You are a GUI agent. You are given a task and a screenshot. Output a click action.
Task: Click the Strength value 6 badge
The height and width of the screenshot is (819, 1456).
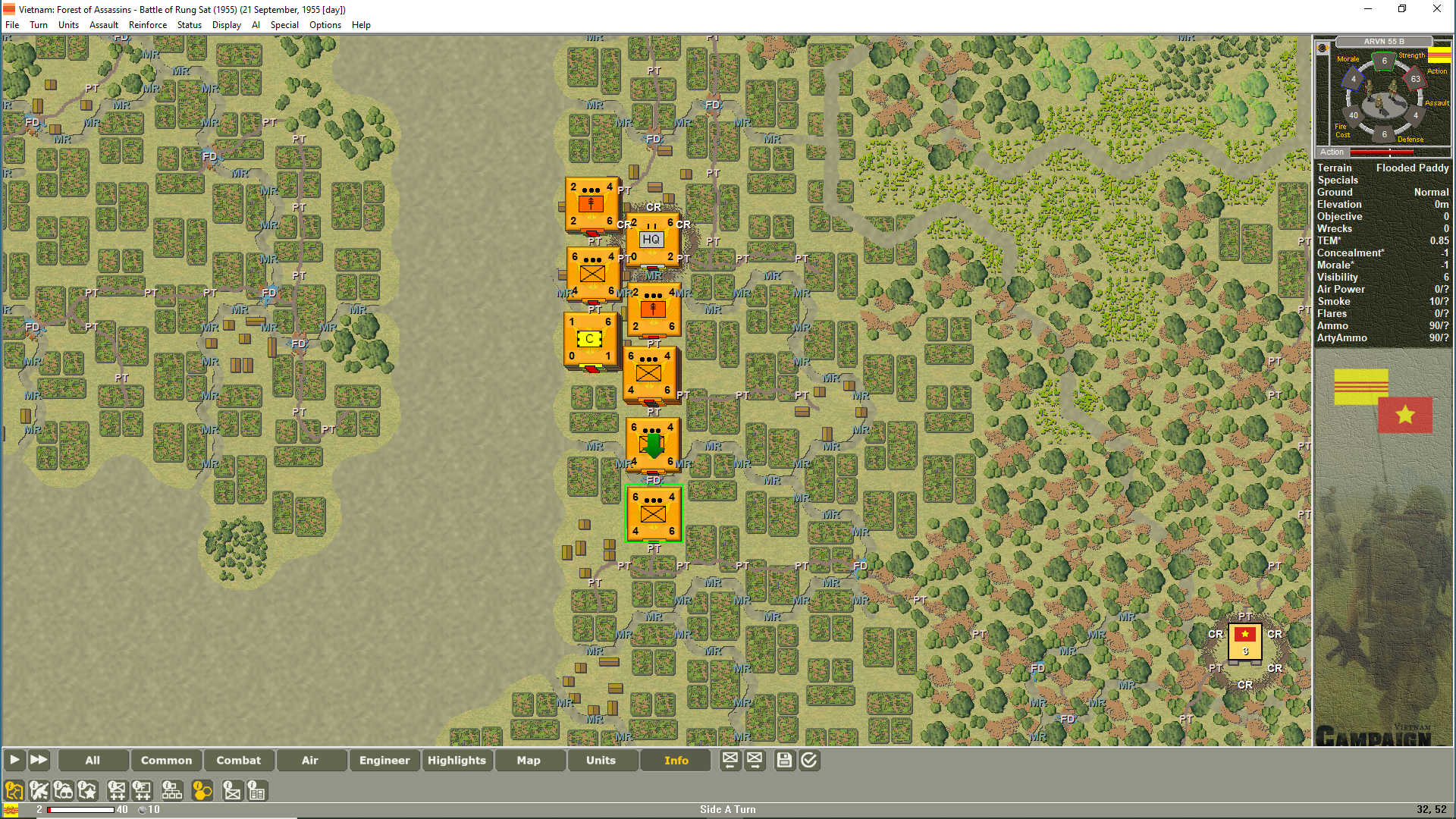(1384, 61)
